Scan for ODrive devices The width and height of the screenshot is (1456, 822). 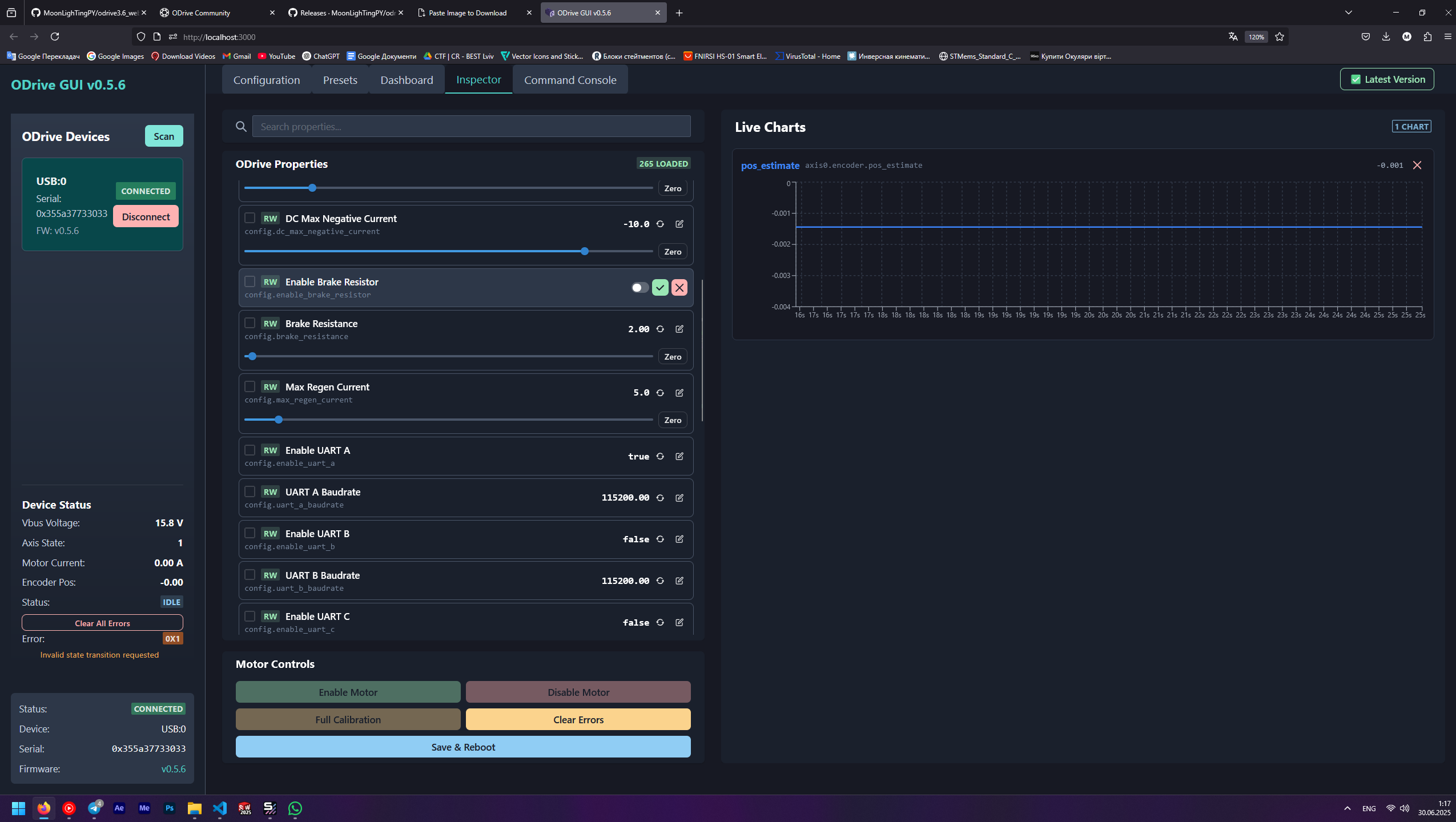[x=164, y=136]
